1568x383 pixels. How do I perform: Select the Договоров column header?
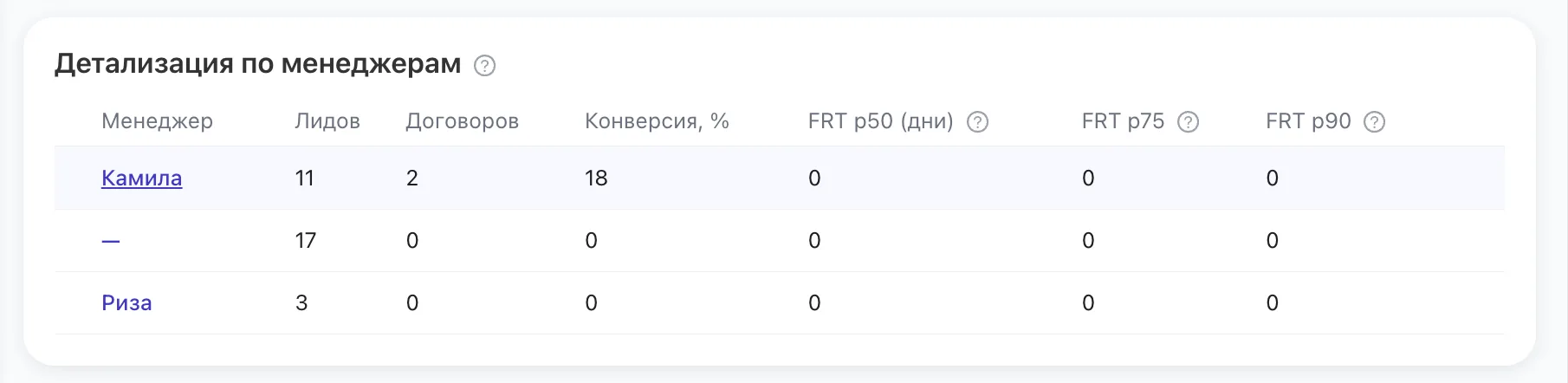click(x=463, y=121)
